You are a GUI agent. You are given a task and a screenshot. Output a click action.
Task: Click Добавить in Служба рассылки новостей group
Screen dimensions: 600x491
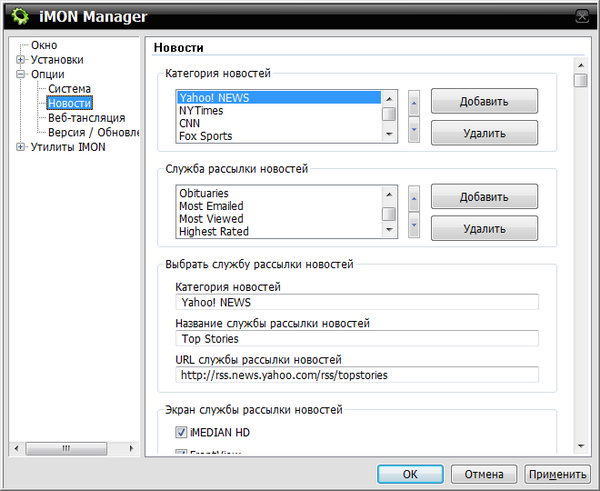[x=484, y=197]
